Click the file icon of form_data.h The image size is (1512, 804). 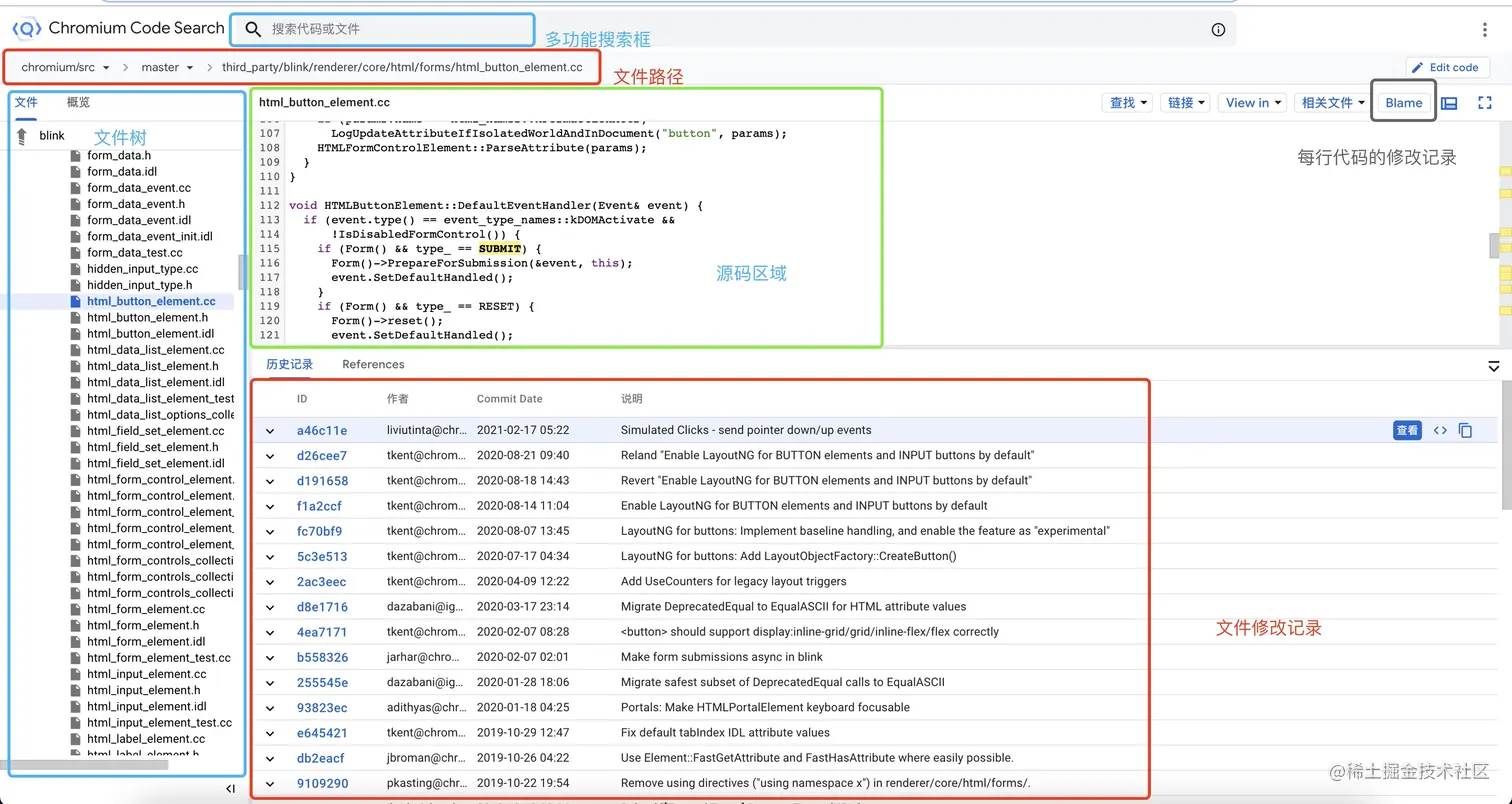click(x=75, y=156)
